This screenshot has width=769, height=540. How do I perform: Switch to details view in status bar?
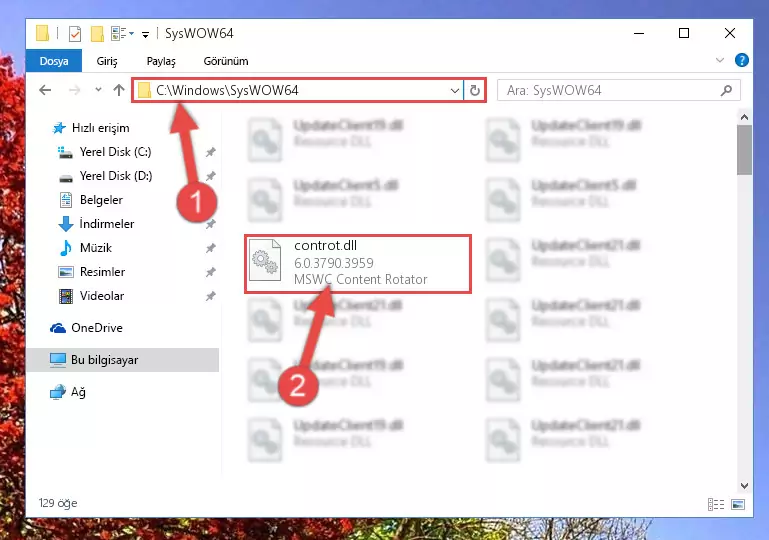716,504
